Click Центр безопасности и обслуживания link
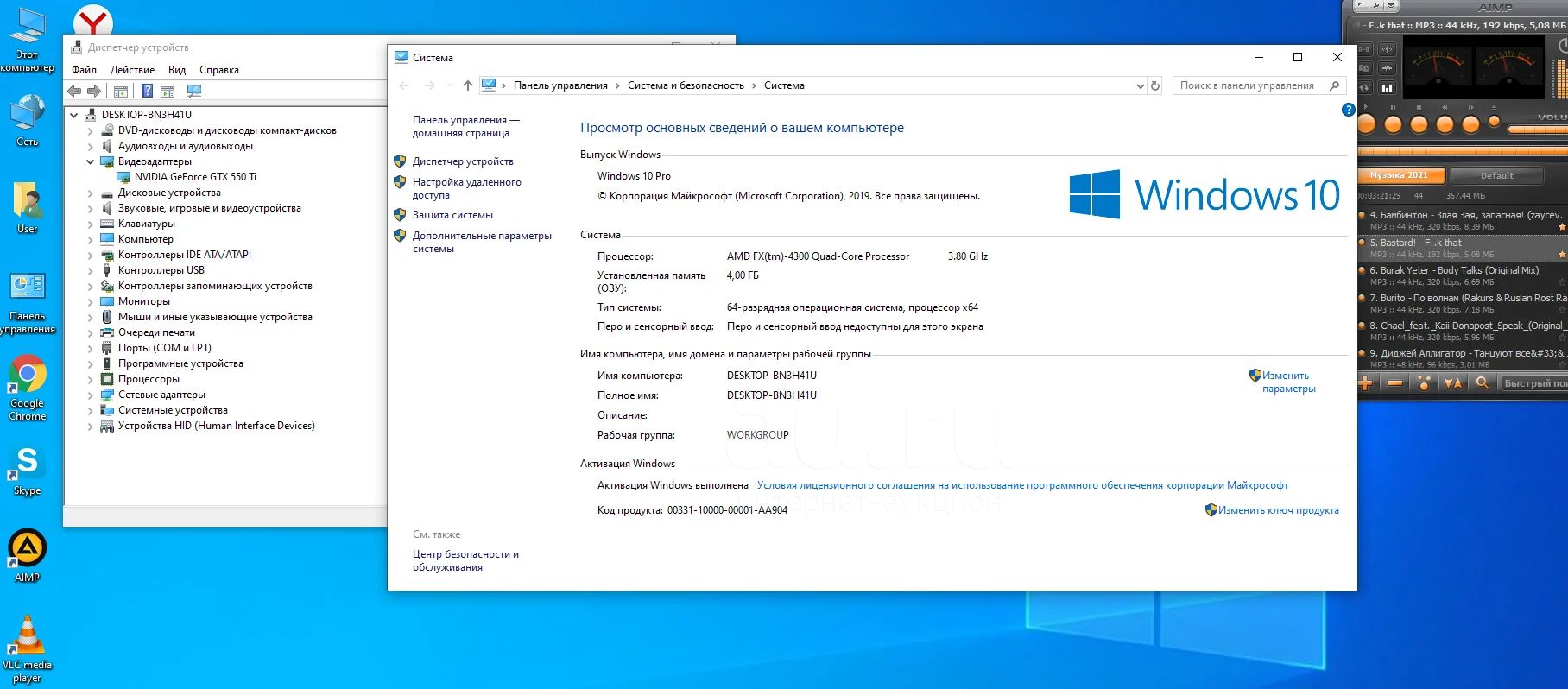This screenshot has width=1568, height=689. pos(465,560)
